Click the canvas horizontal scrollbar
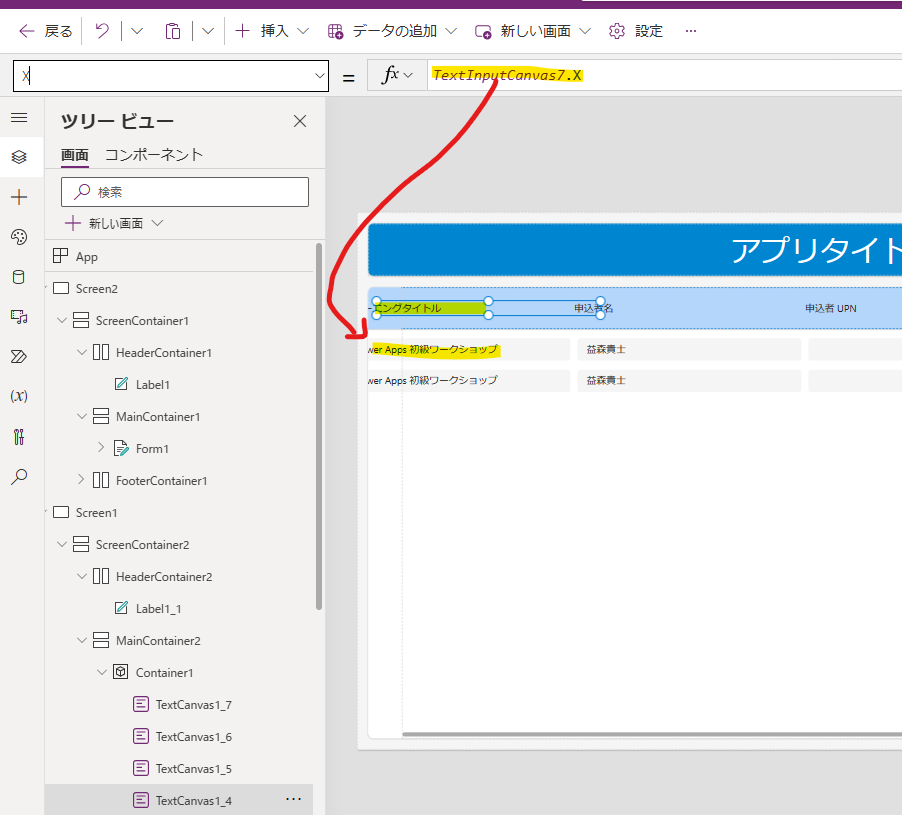902x815 pixels. coord(652,734)
